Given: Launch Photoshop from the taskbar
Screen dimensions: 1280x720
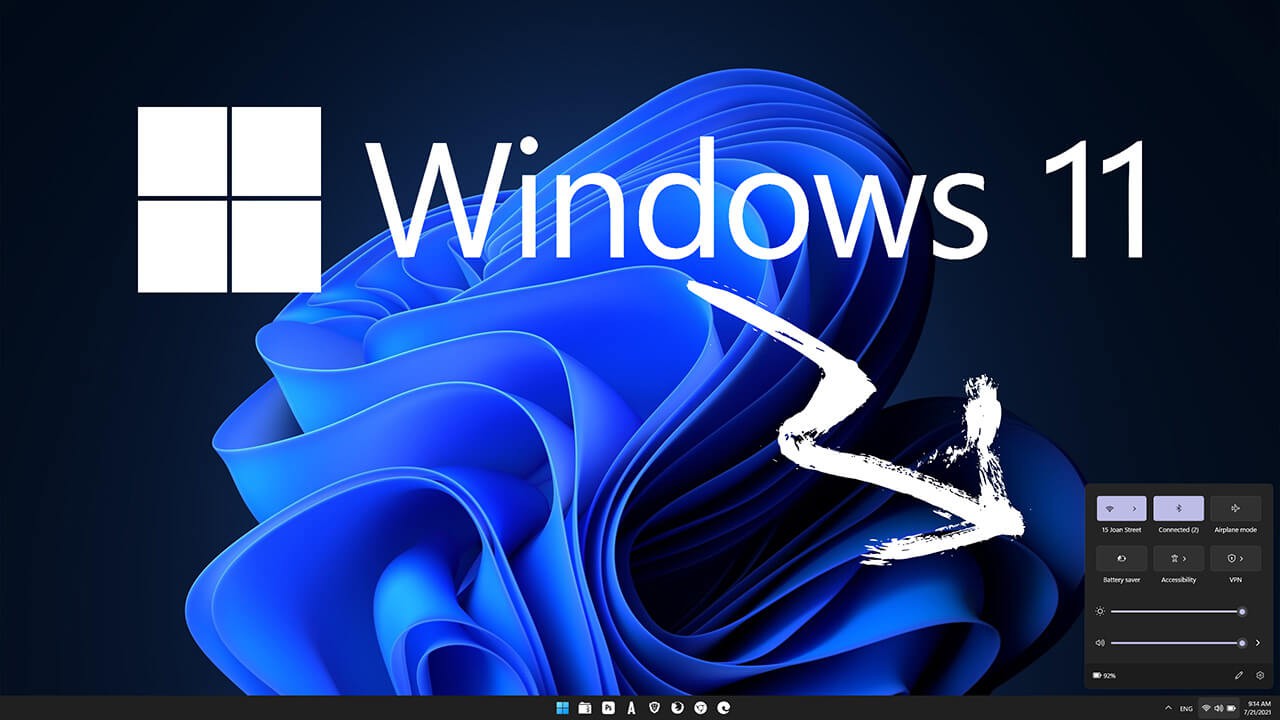Looking at the screenshot, I should (608, 708).
